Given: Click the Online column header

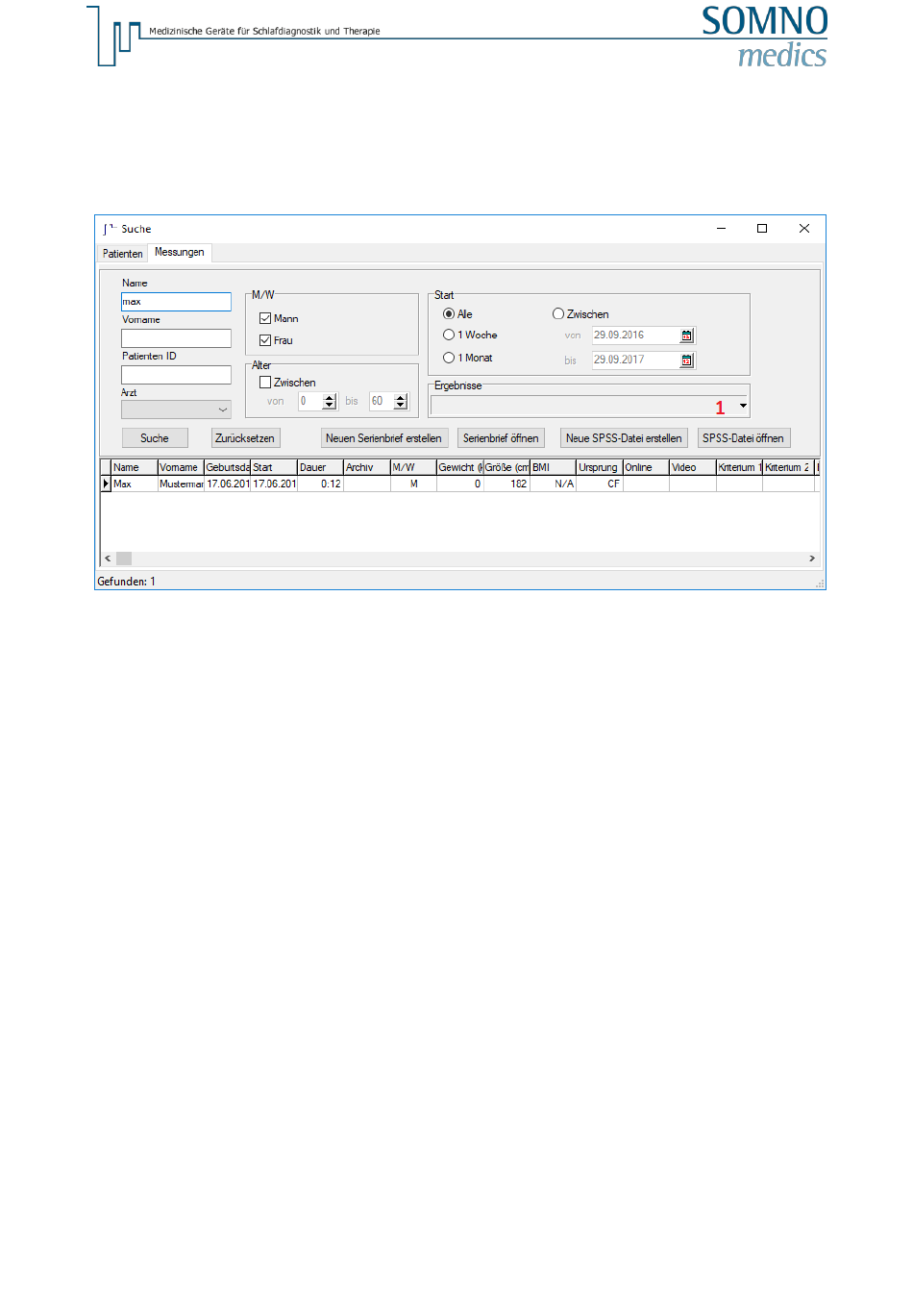Looking at the screenshot, I should pos(646,467).
